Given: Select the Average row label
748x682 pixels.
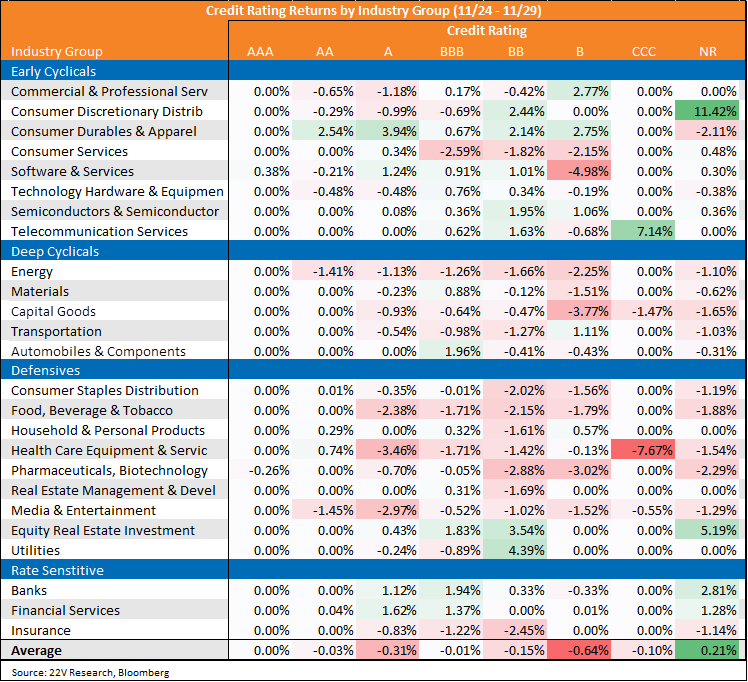Looking at the screenshot, I should (x=36, y=651).
